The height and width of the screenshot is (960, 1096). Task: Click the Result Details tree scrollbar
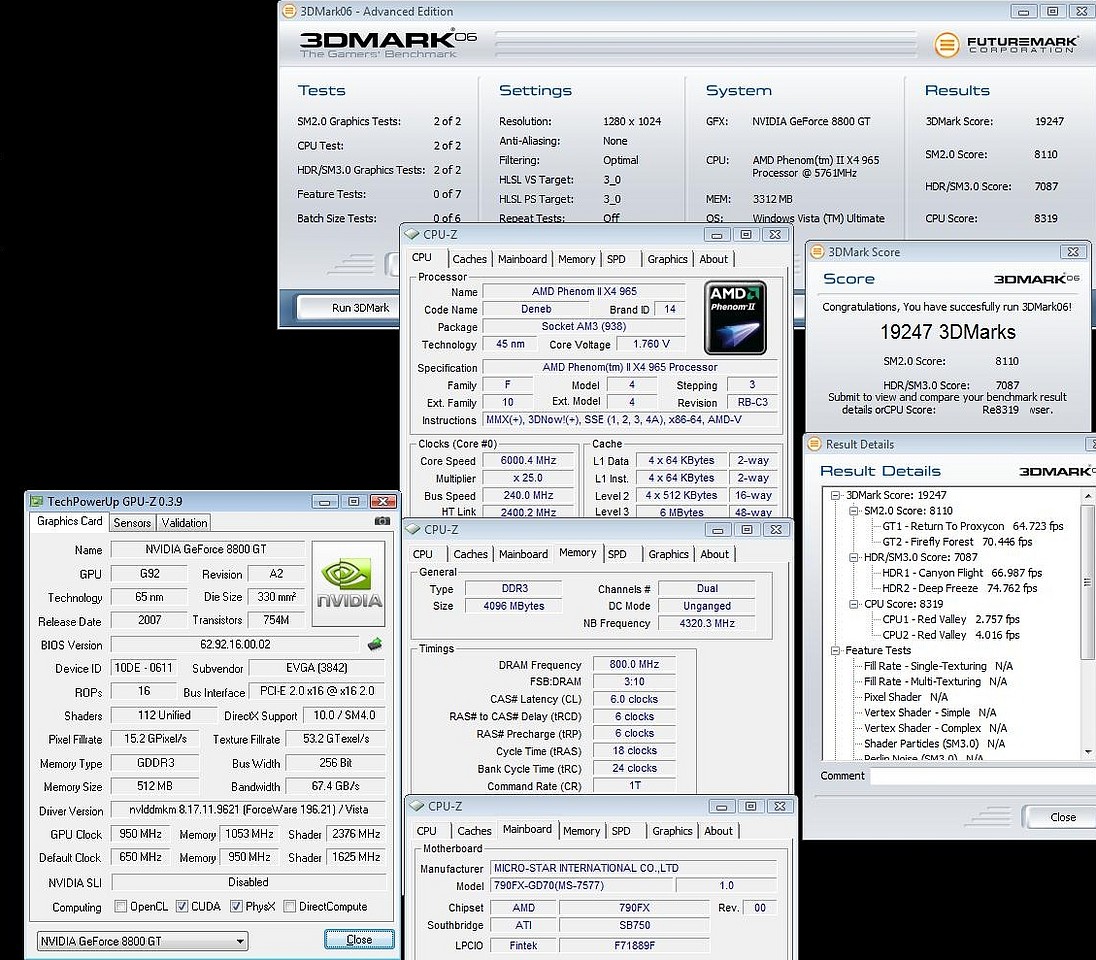point(1087,580)
